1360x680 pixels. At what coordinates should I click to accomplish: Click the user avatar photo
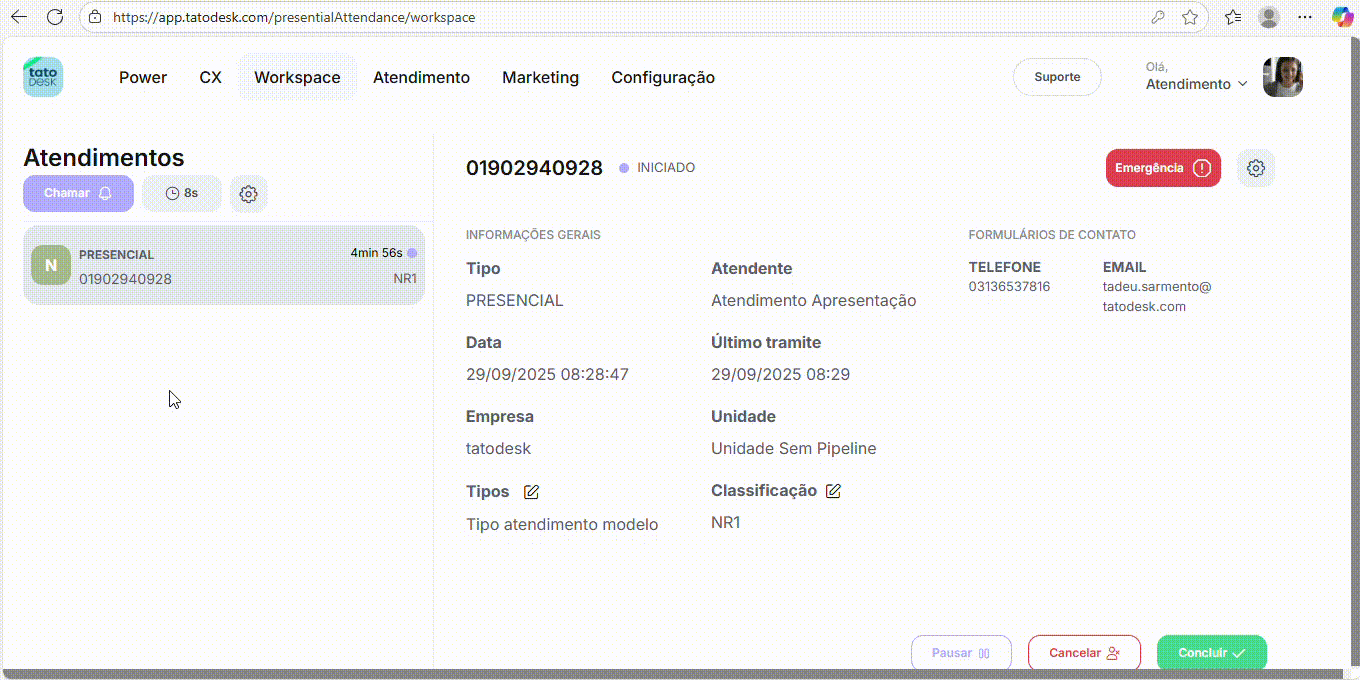(1282, 77)
